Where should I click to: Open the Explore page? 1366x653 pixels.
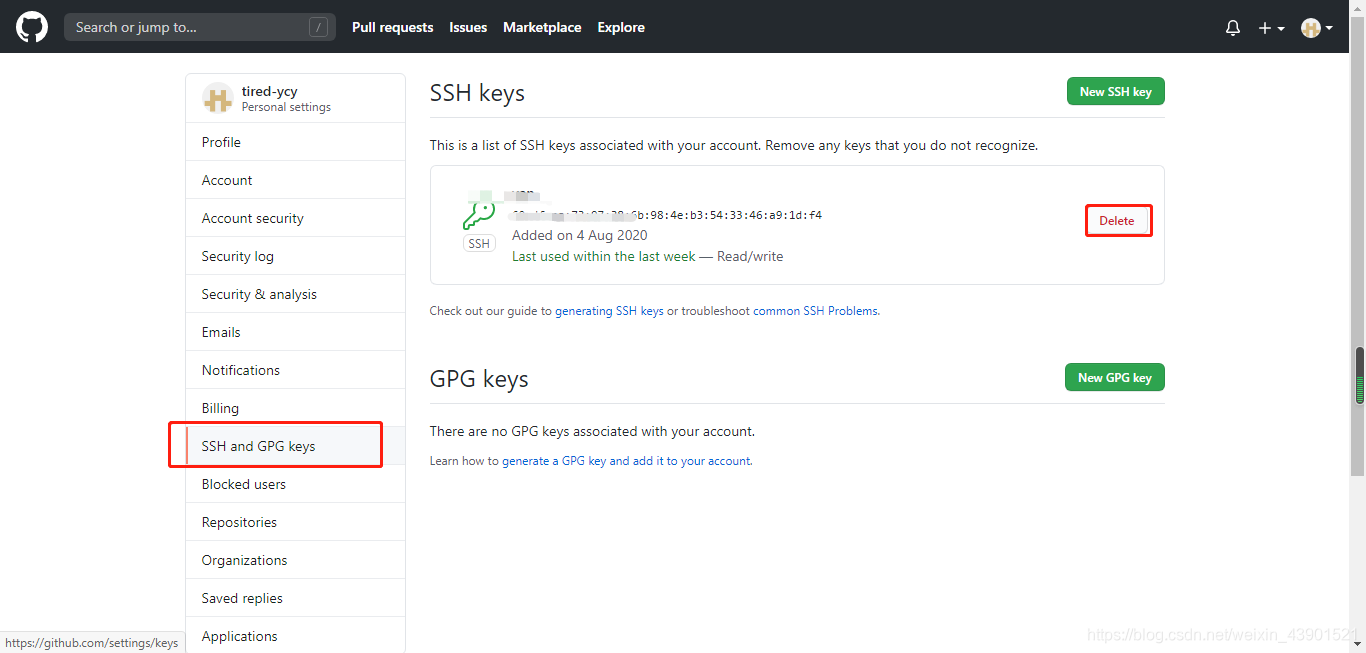click(621, 27)
